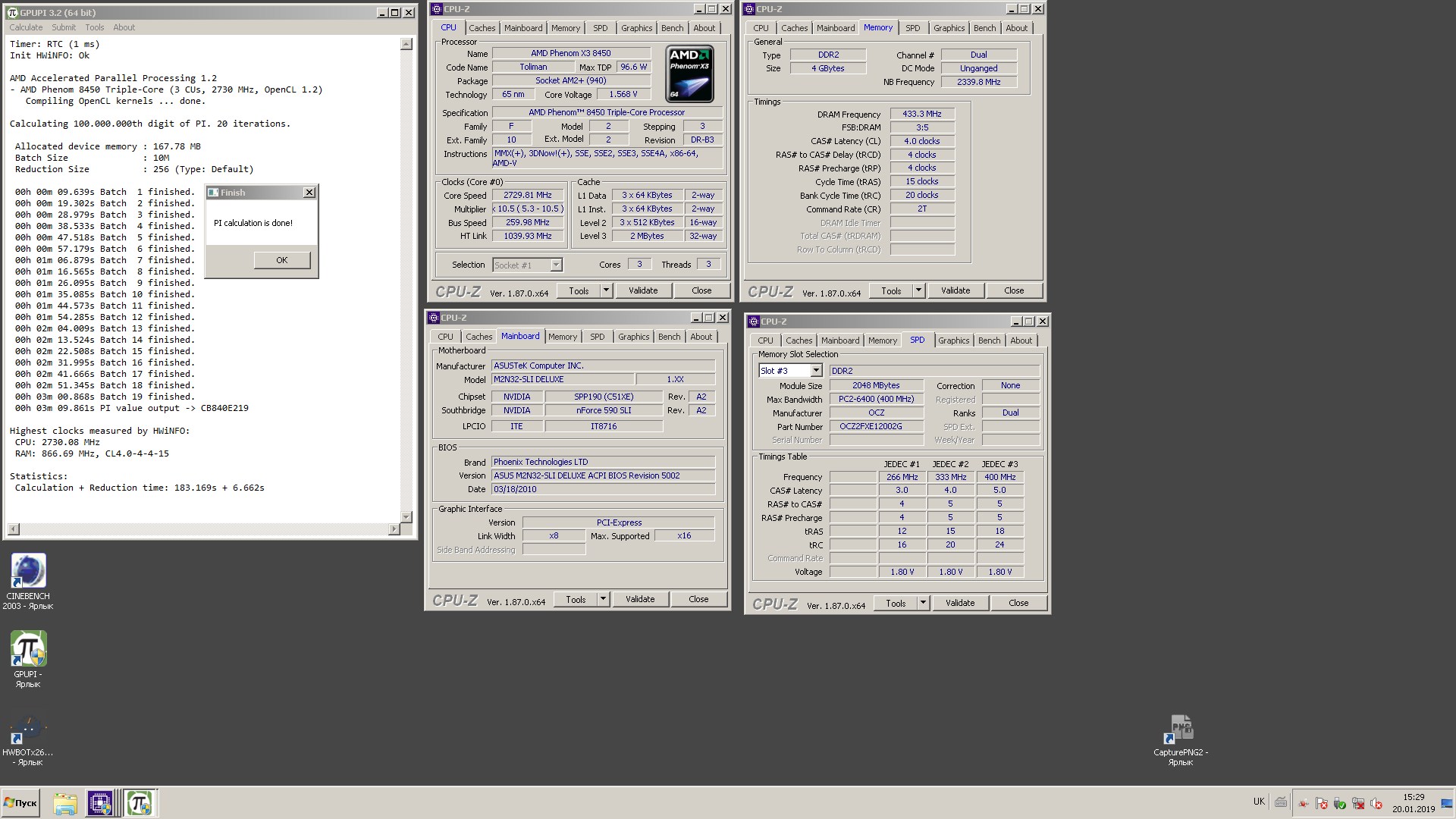
Task: Open CPU tab in CPU-Z Memory window
Action: pos(761,28)
